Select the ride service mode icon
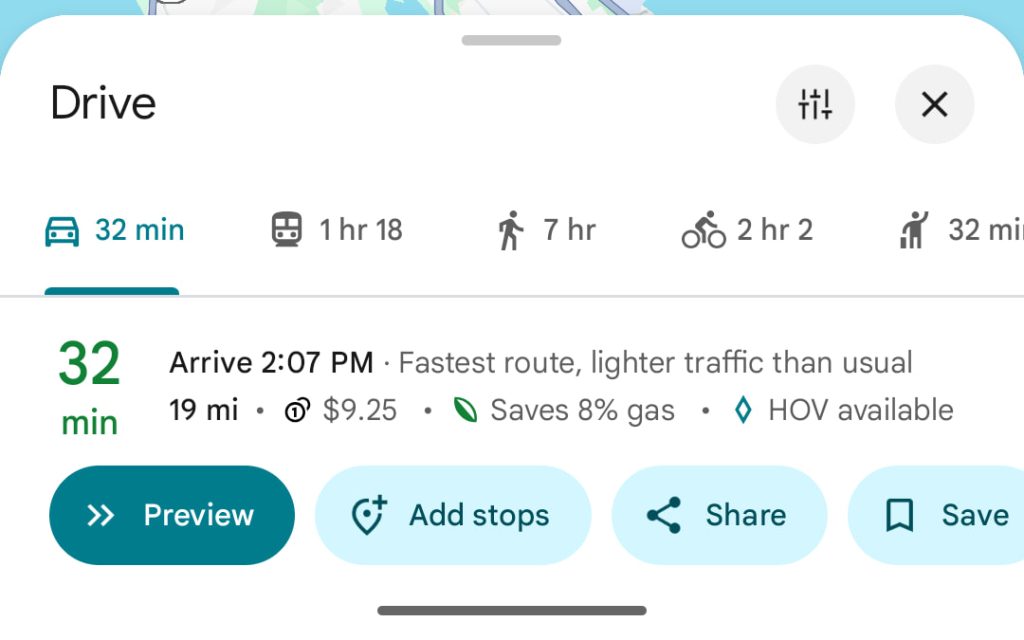 click(x=913, y=229)
